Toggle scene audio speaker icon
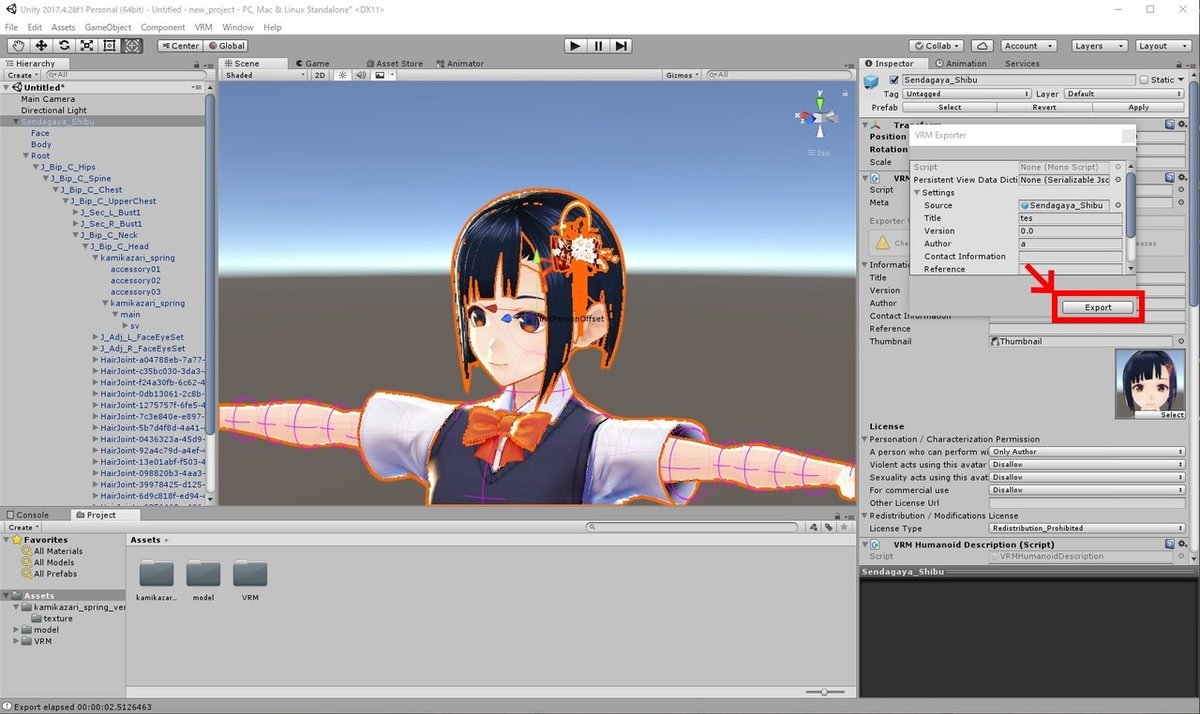 point(361,75)
